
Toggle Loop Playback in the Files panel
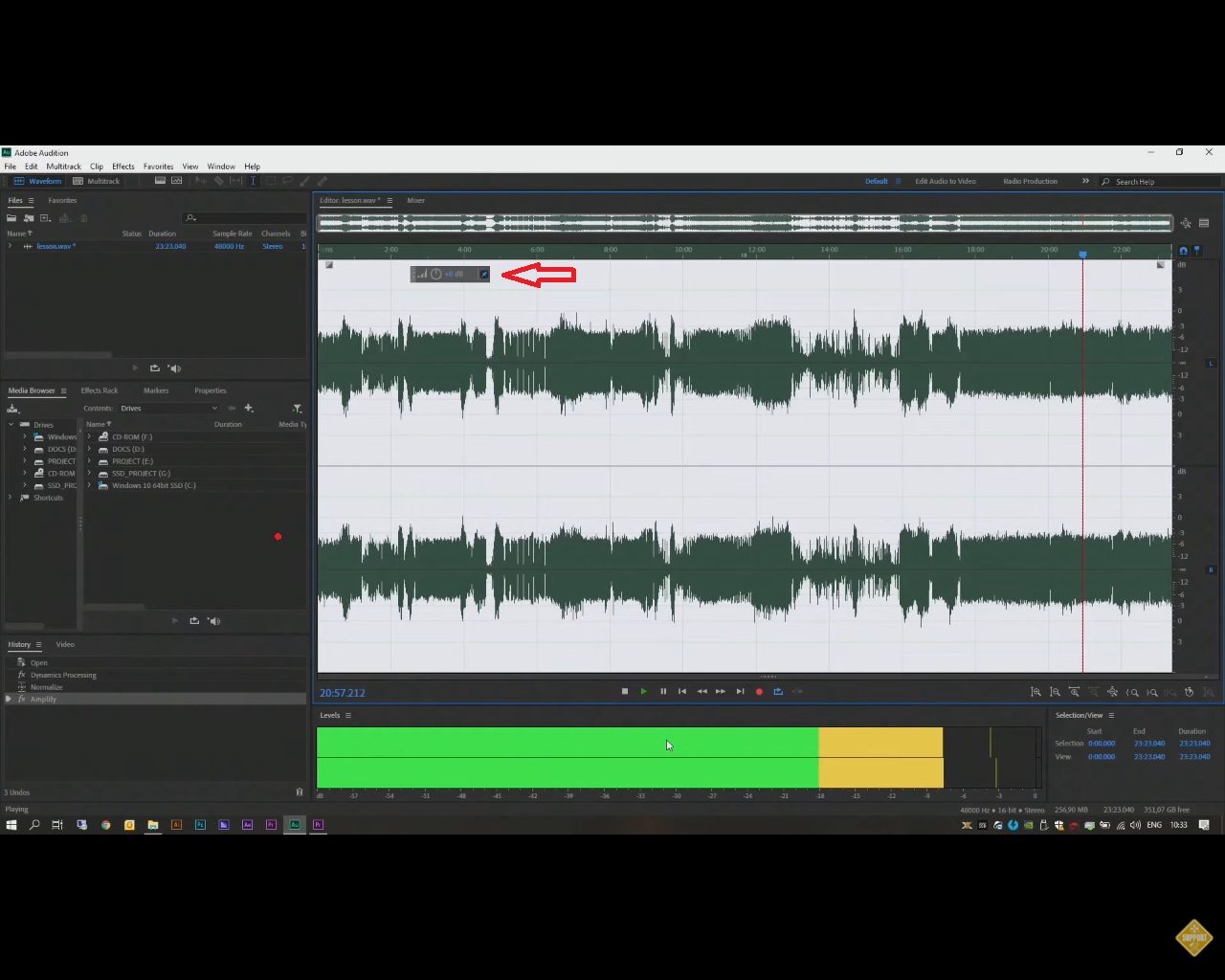pos(155,368)
